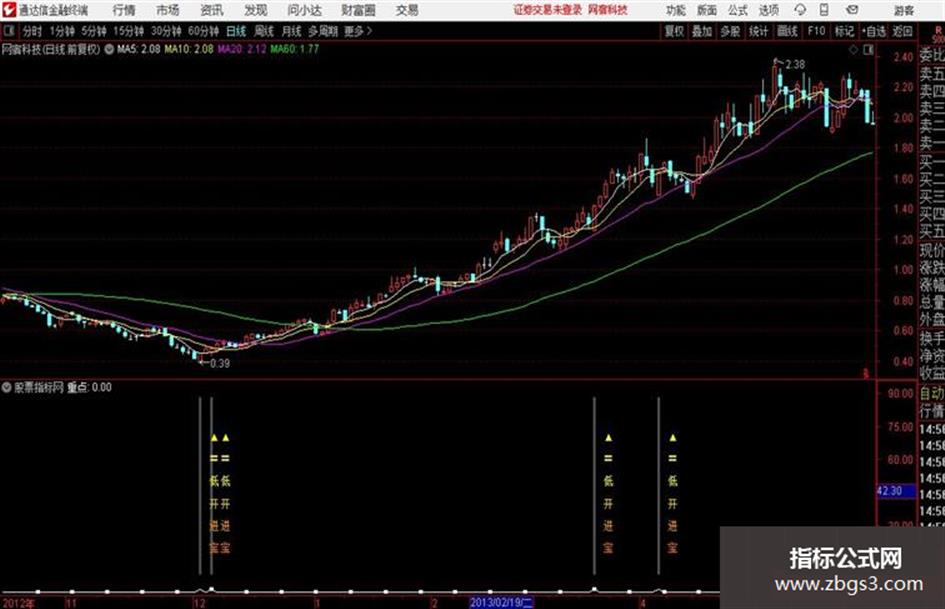Image resolution: width=945 pixels, height=609 pixels.
Task: Click the MA5: 2.08 indicator value
Action: coord(139,49)
